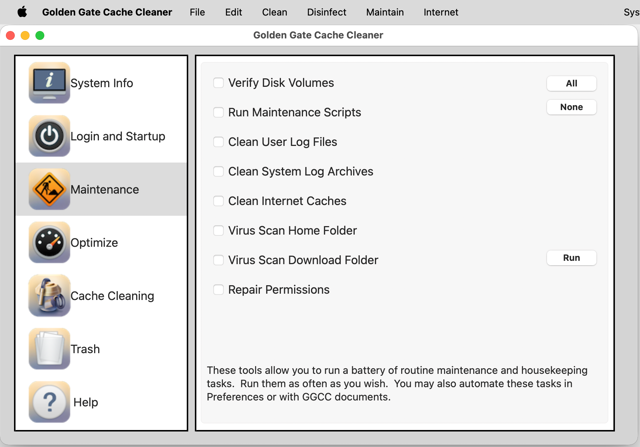Click the Optimize gauge icon

[49, 242]
